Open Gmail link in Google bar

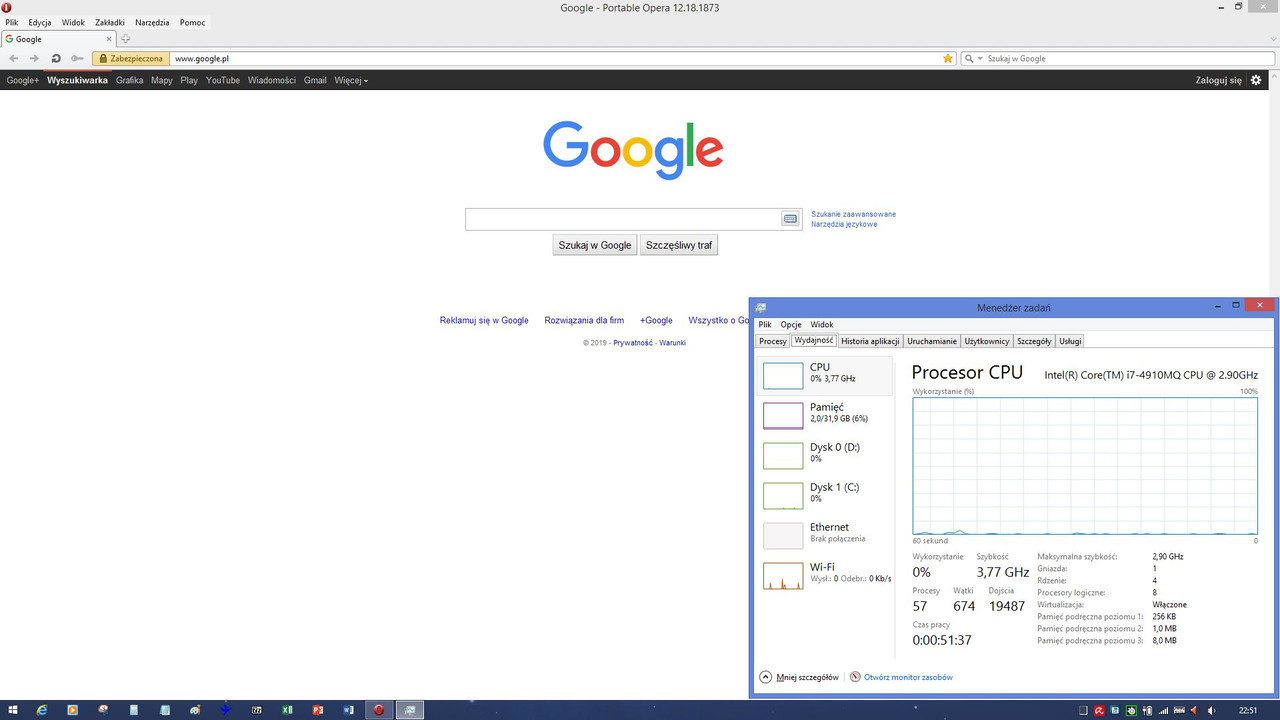(315, 80)
